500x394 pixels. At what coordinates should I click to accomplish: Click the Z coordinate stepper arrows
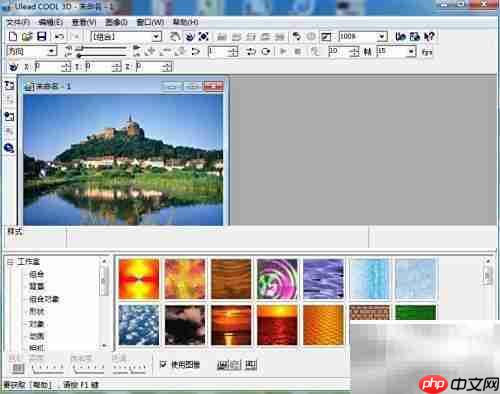167,67
